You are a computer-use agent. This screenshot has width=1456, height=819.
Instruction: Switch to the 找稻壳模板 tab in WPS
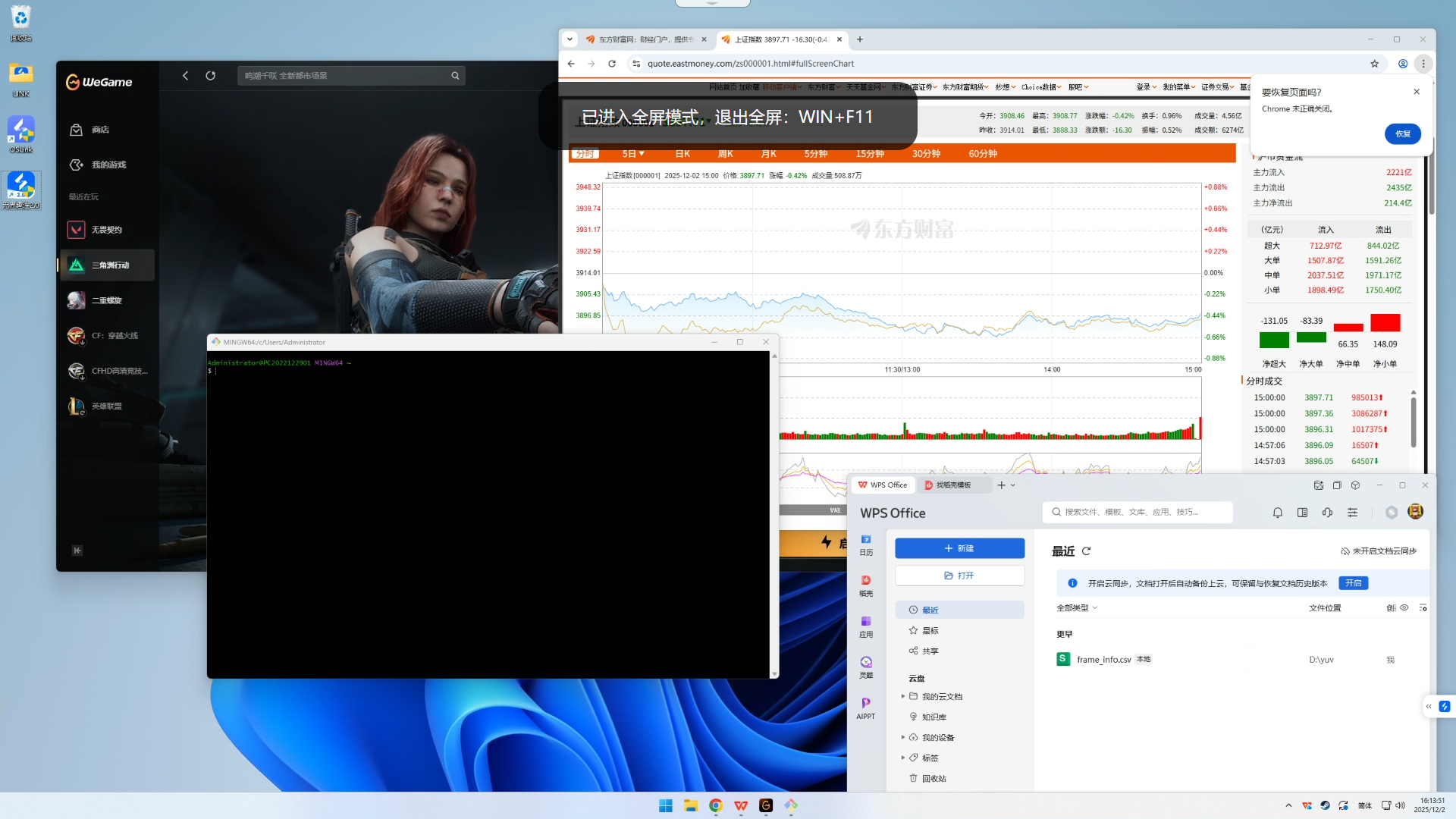click(x=955, y=485)
